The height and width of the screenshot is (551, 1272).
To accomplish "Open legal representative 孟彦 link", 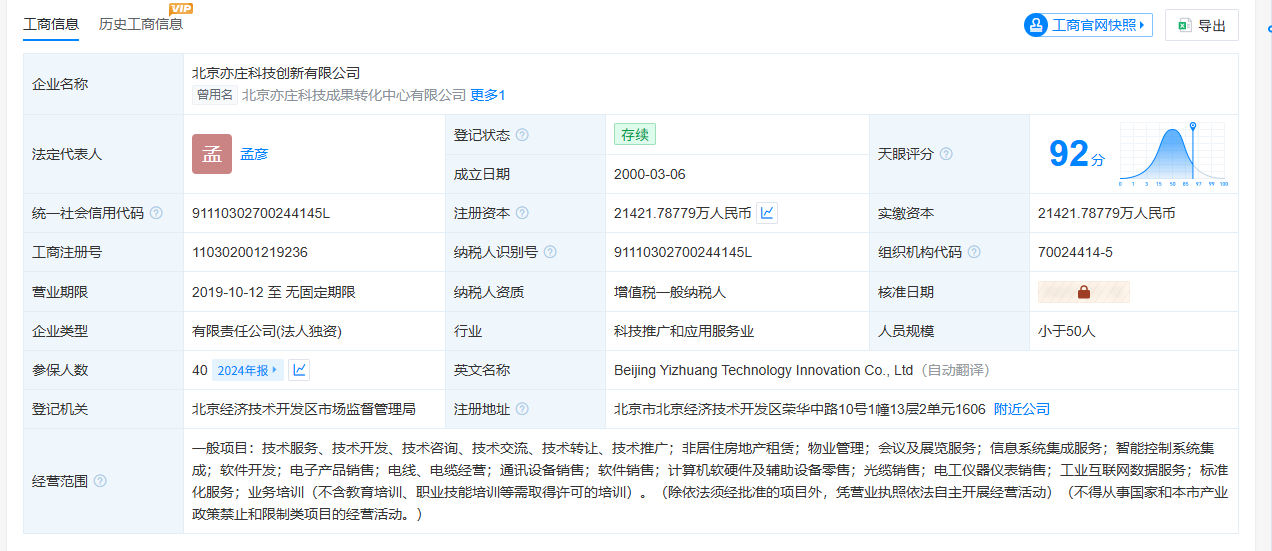I will click(x=254, y=154).
